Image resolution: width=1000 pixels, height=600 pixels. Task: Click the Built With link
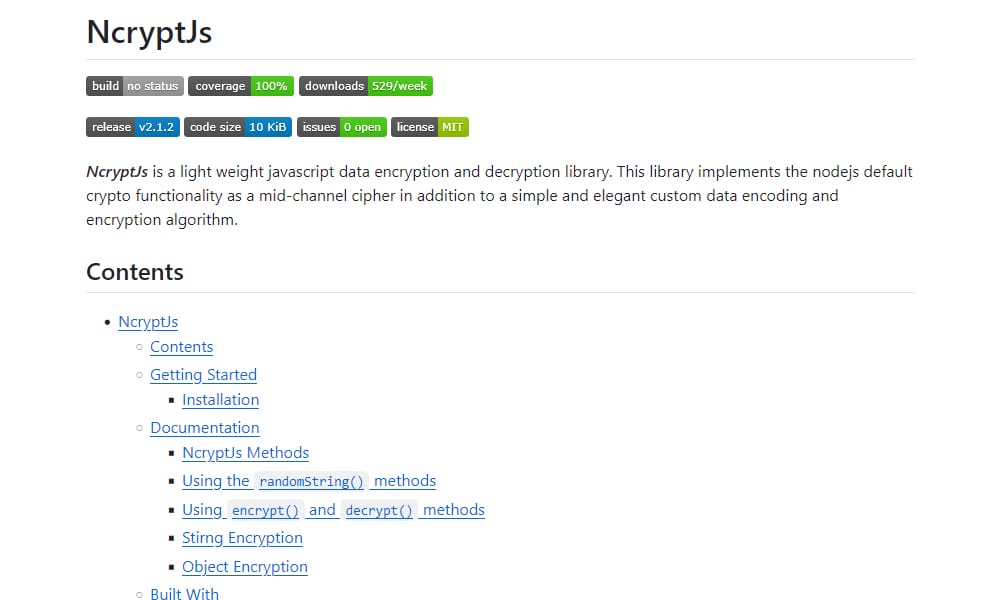pyautogui.click(x=184, y=594)
